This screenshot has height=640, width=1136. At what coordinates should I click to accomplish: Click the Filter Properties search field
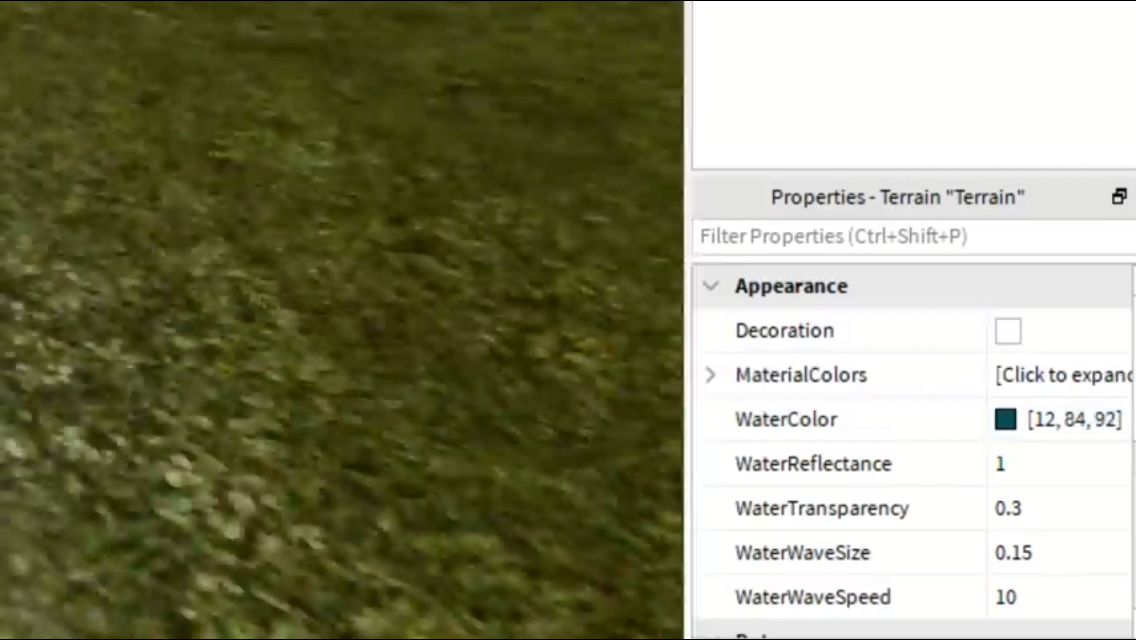(x=913, y=236)
